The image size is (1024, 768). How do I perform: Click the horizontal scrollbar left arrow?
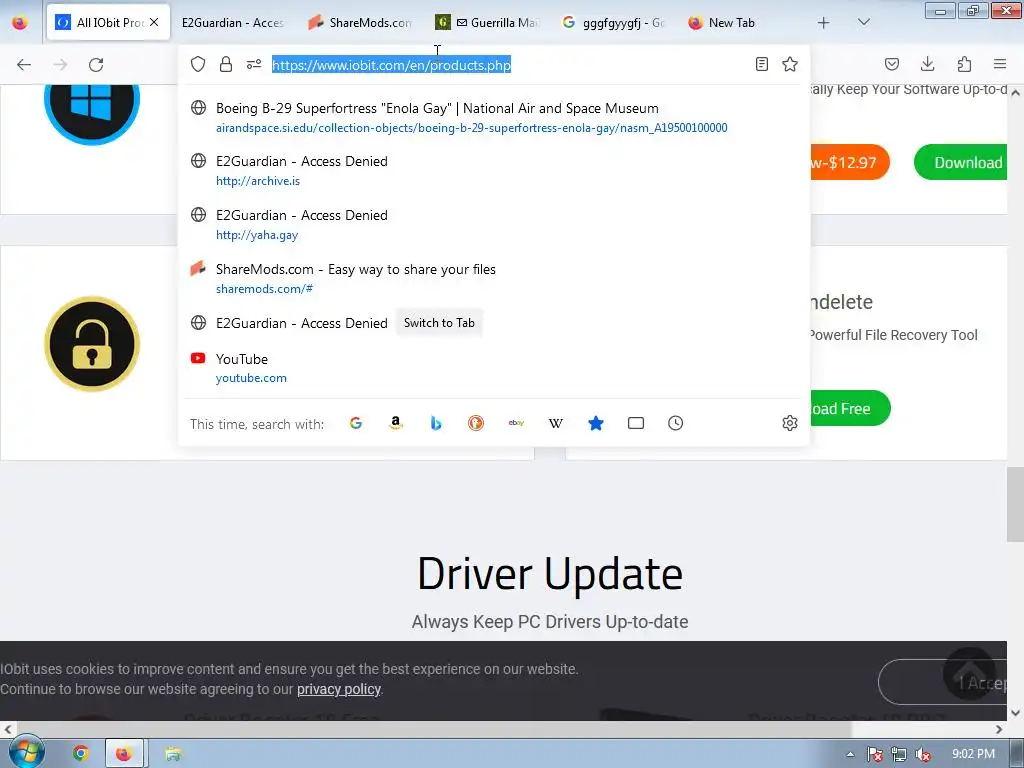8,729
